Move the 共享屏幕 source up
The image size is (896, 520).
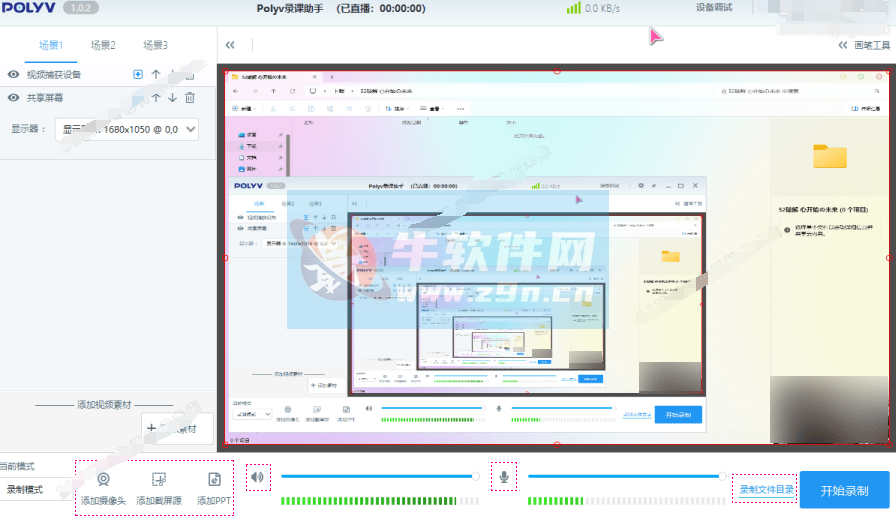(x=155, y=98)
